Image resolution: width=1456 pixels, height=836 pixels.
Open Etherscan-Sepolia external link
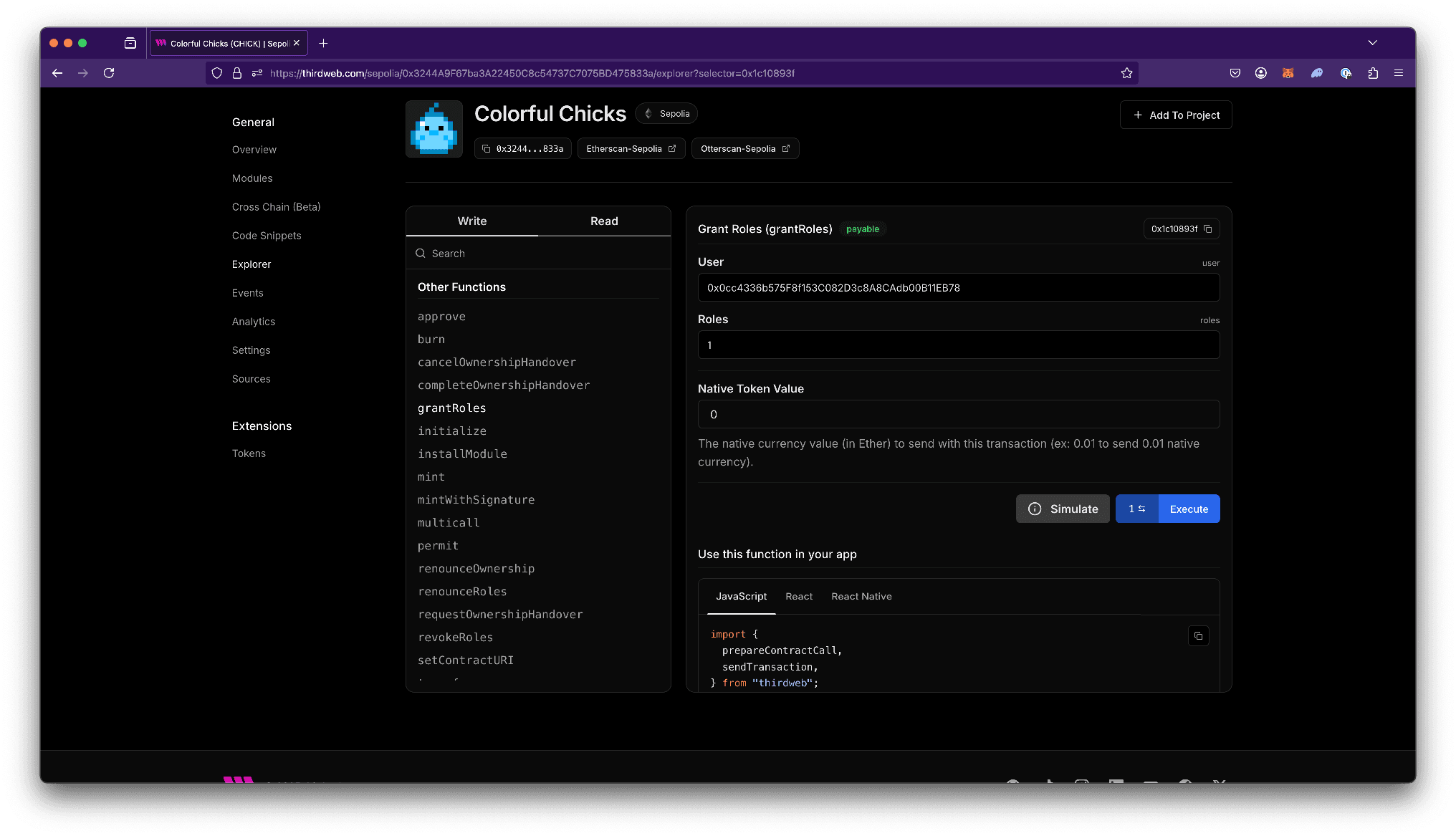tap(631, 149)
